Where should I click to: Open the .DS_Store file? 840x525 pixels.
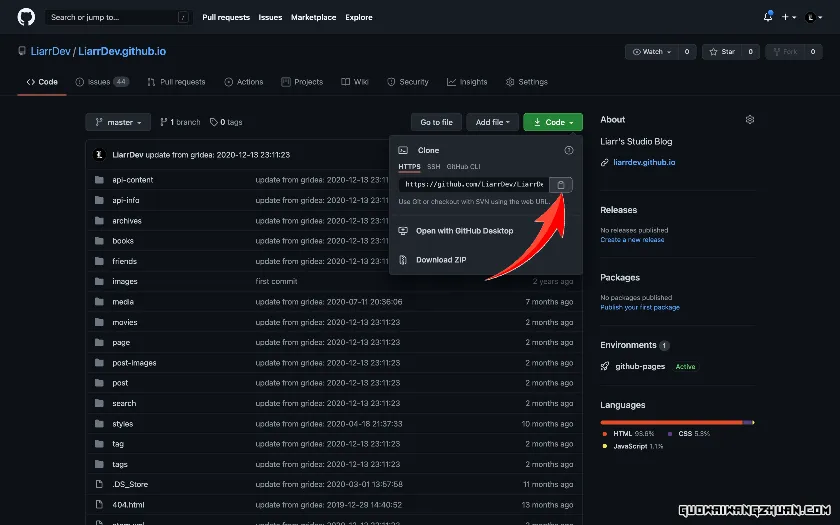point(130,484)
